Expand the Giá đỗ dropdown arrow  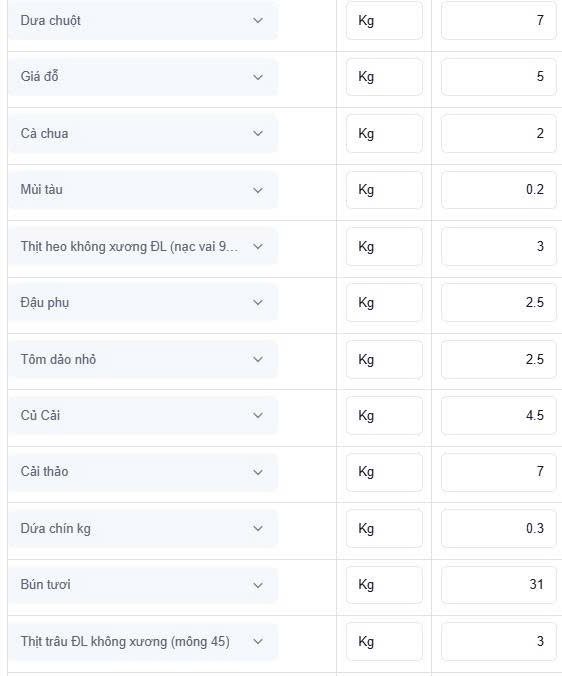coord(258,77)
